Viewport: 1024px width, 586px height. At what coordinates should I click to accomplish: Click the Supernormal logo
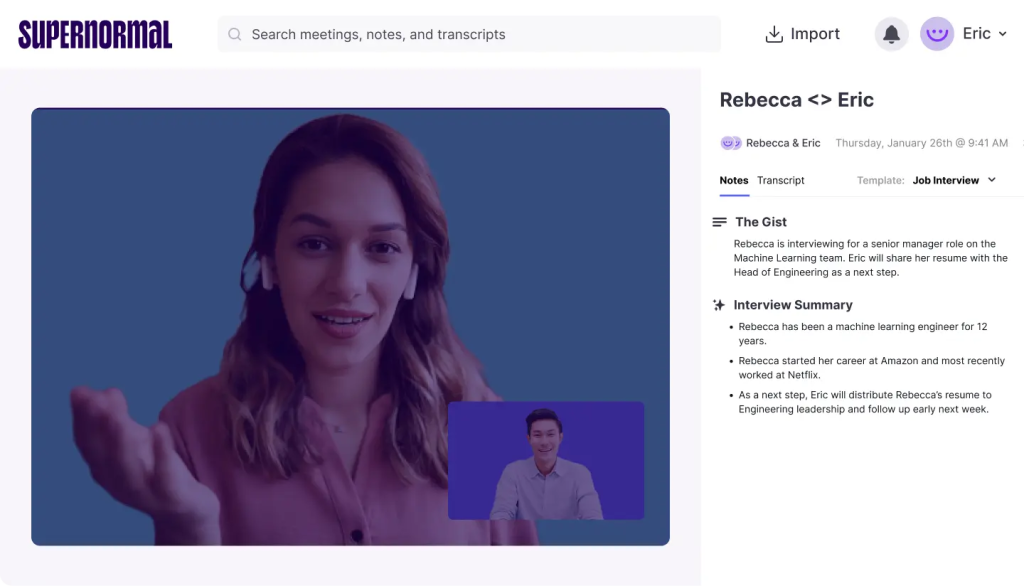[95, 34]
